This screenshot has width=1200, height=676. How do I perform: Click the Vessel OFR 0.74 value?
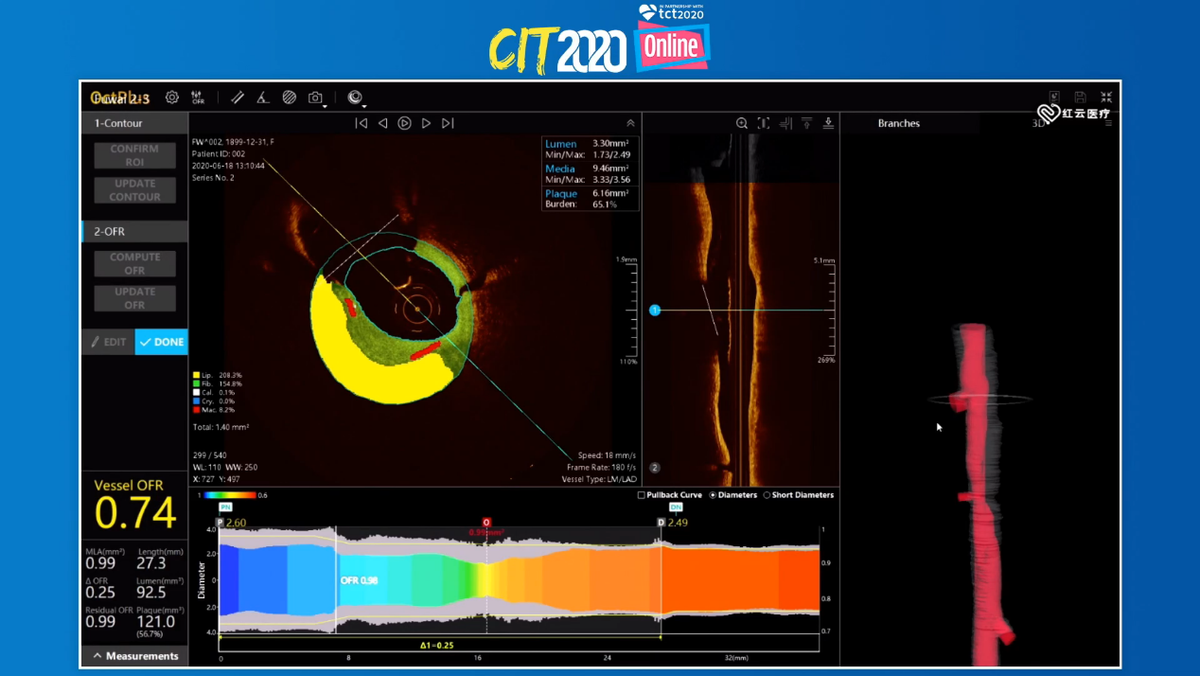[x=136, y=512]
